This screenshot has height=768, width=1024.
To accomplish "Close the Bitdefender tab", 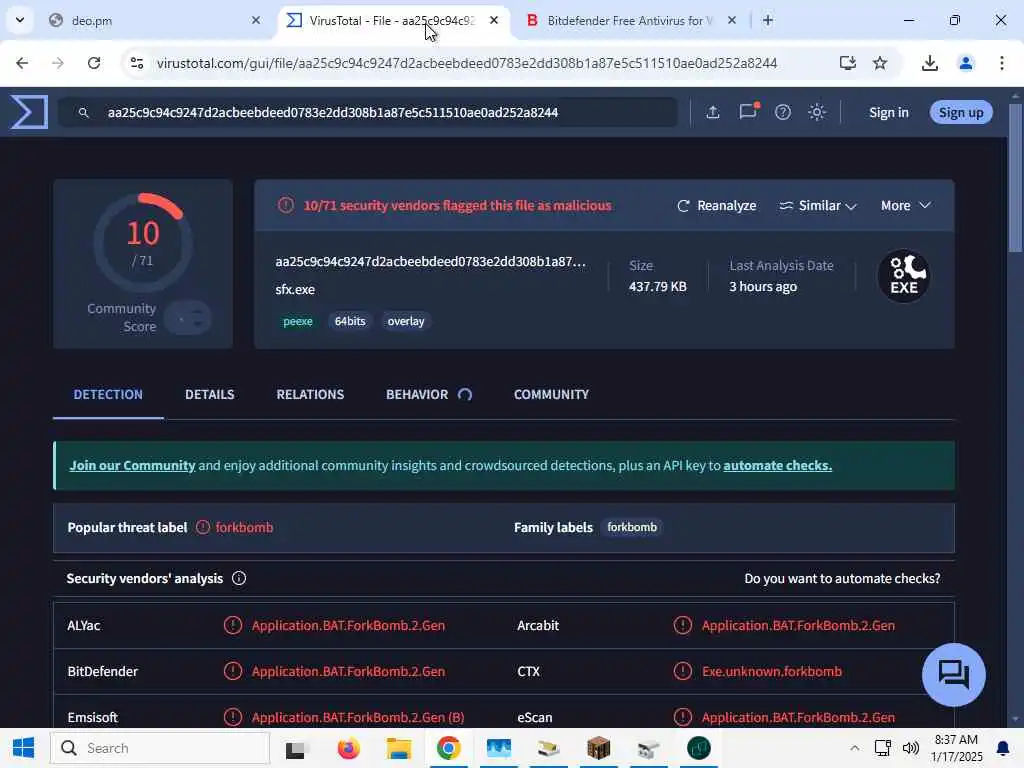I will click(x=731, y=20).
